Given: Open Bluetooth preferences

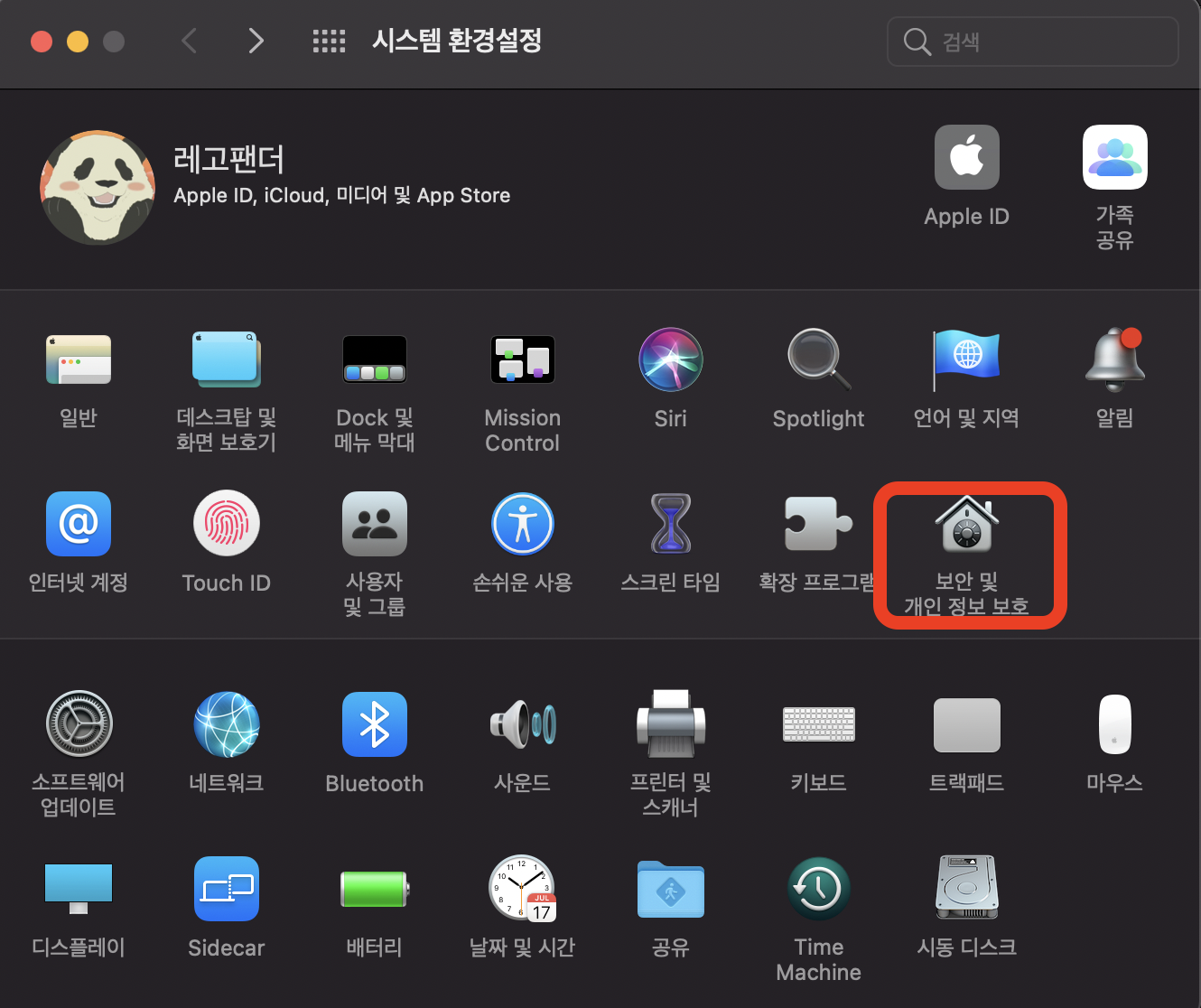Looking at the screenshot, I should [375, 724].
